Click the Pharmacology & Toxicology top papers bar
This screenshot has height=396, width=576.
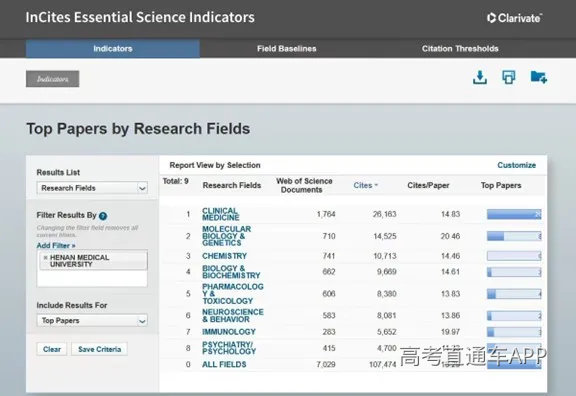point(514,294)
